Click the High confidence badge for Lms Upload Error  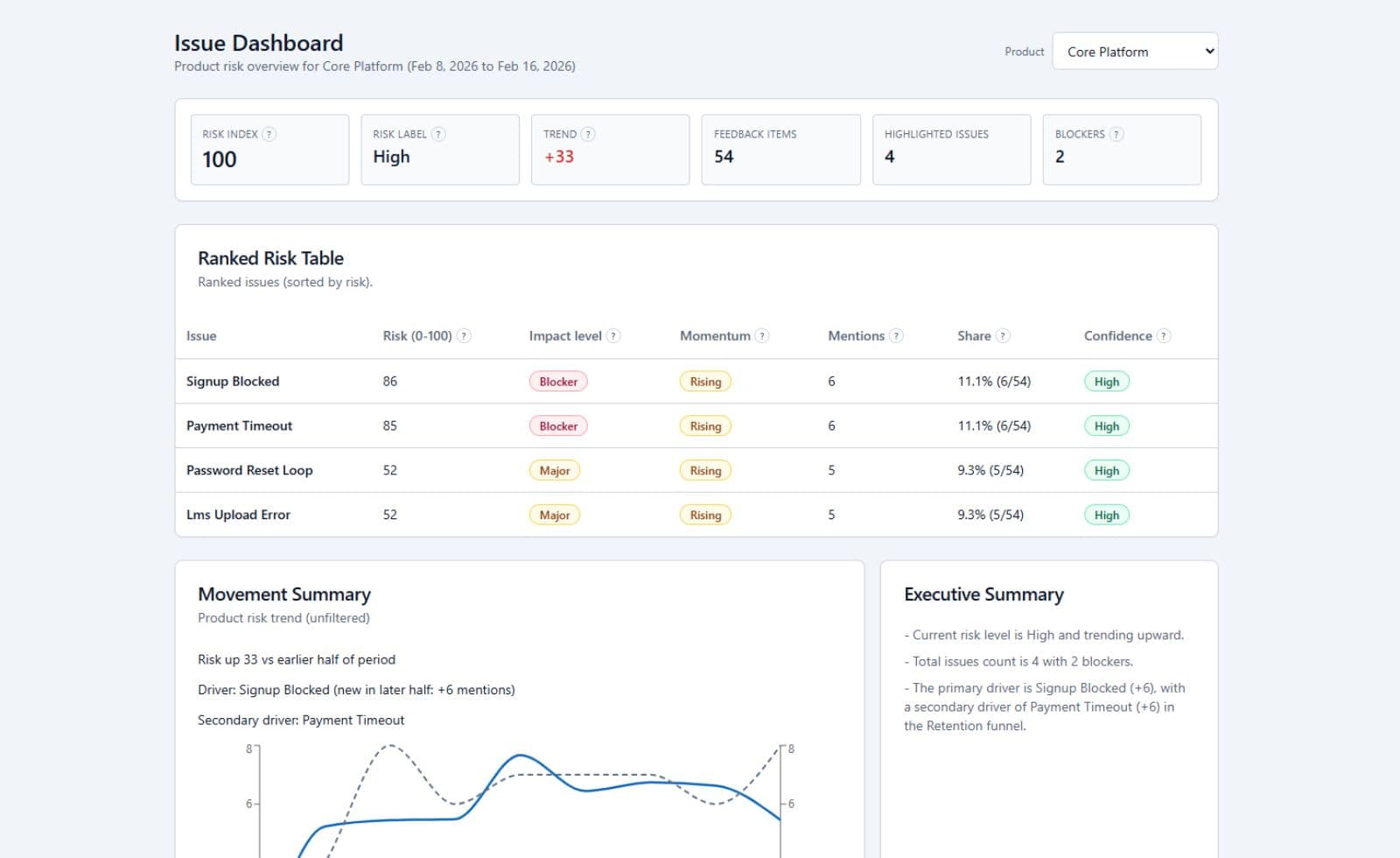click(1107, 515)
